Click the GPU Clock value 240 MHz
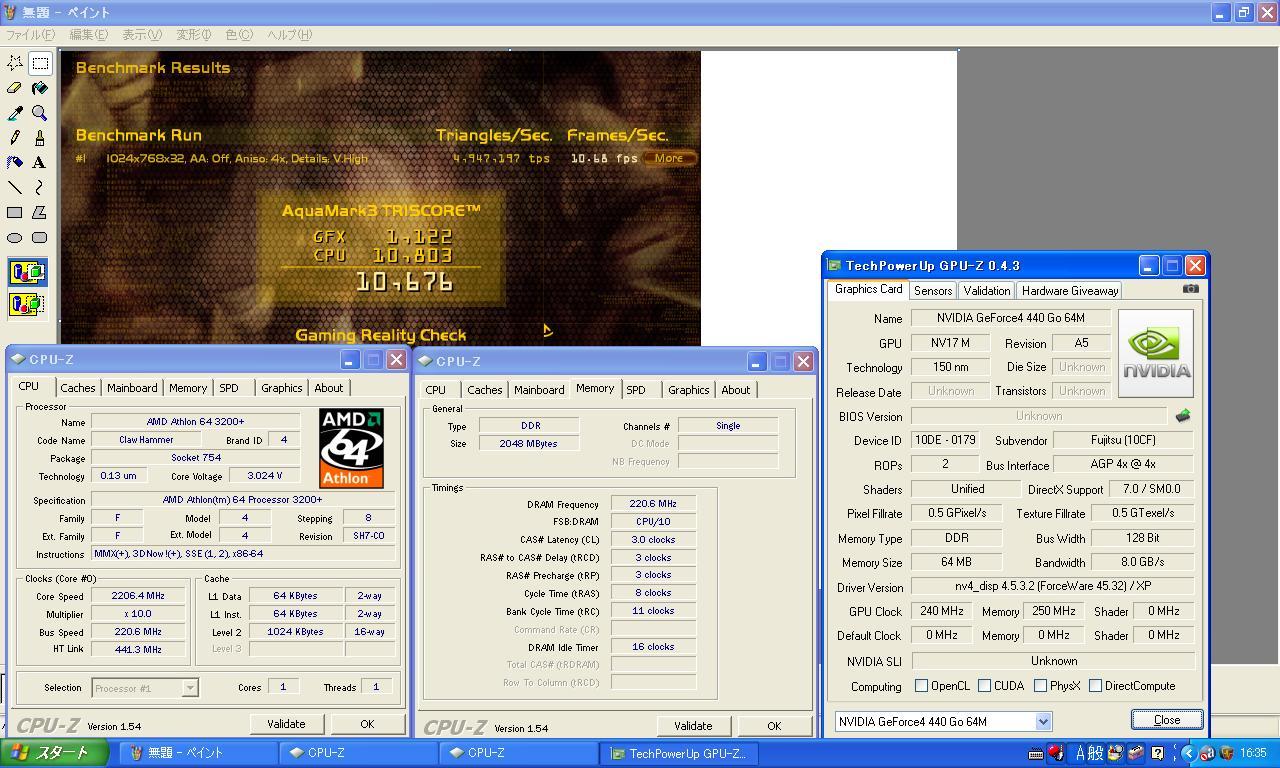 (941, 611)
